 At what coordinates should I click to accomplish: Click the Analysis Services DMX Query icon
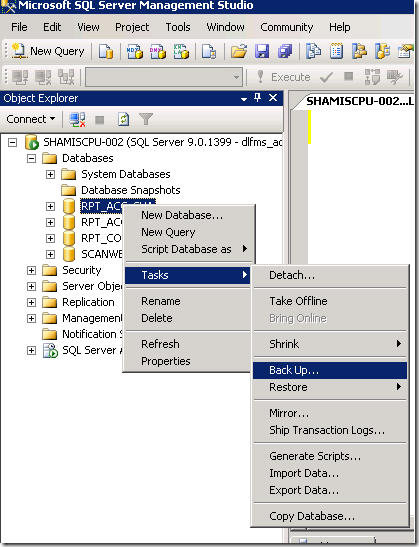pos(158,51)
